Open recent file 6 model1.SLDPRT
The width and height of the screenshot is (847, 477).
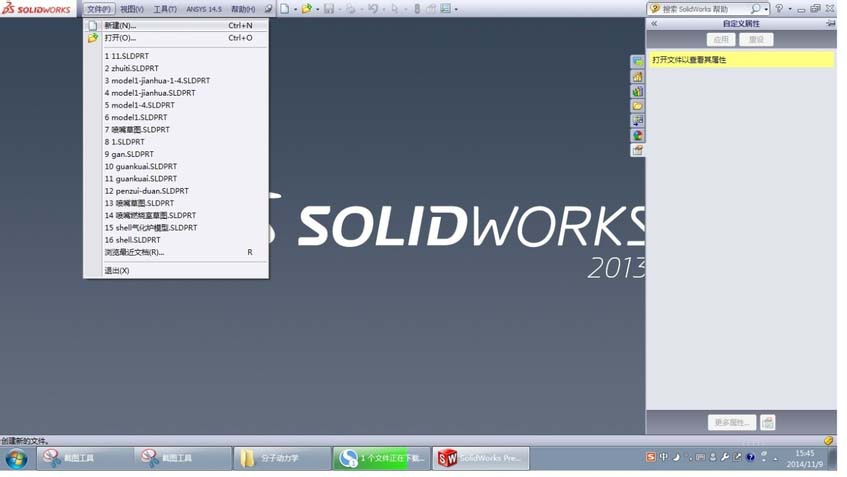(176, 117)
